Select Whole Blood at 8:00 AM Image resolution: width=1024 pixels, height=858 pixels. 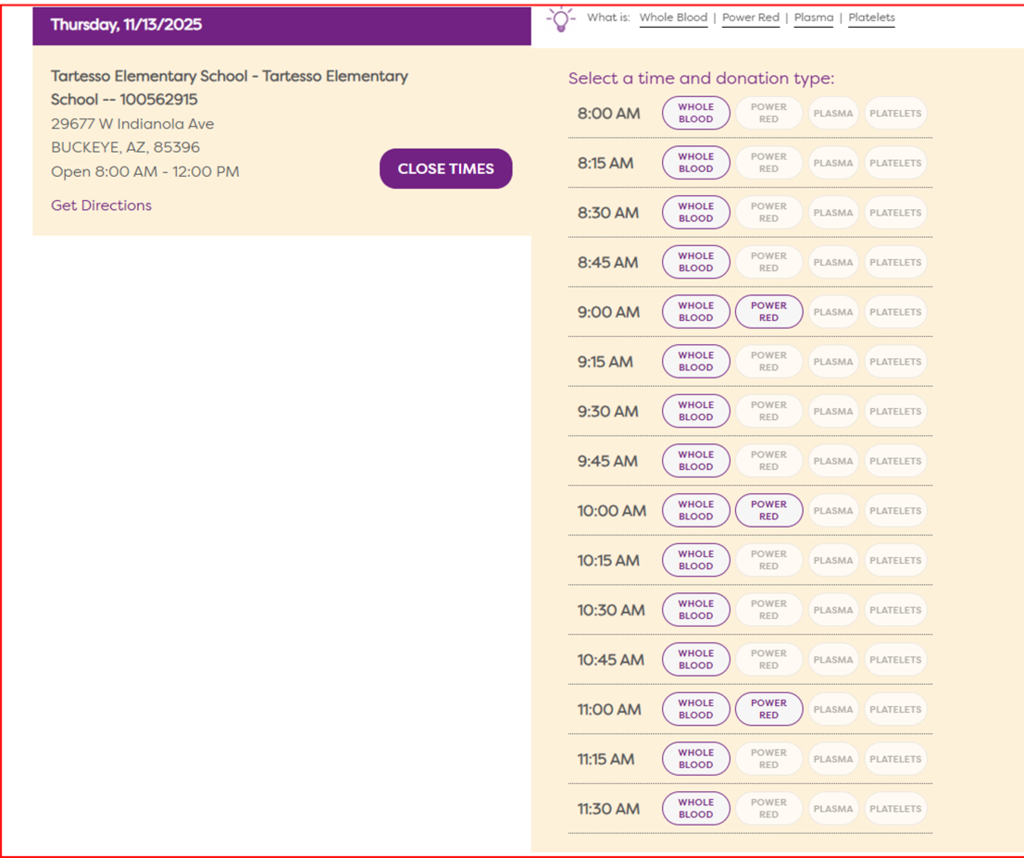[x=696, y=113]
